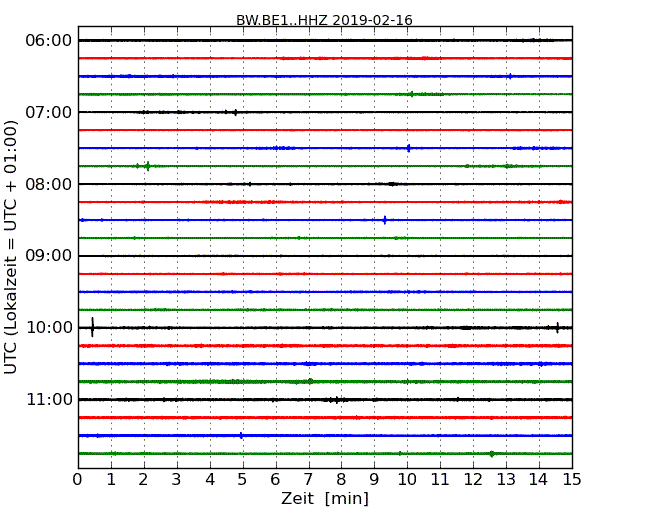Click the x-axis tick label 4

210,479
